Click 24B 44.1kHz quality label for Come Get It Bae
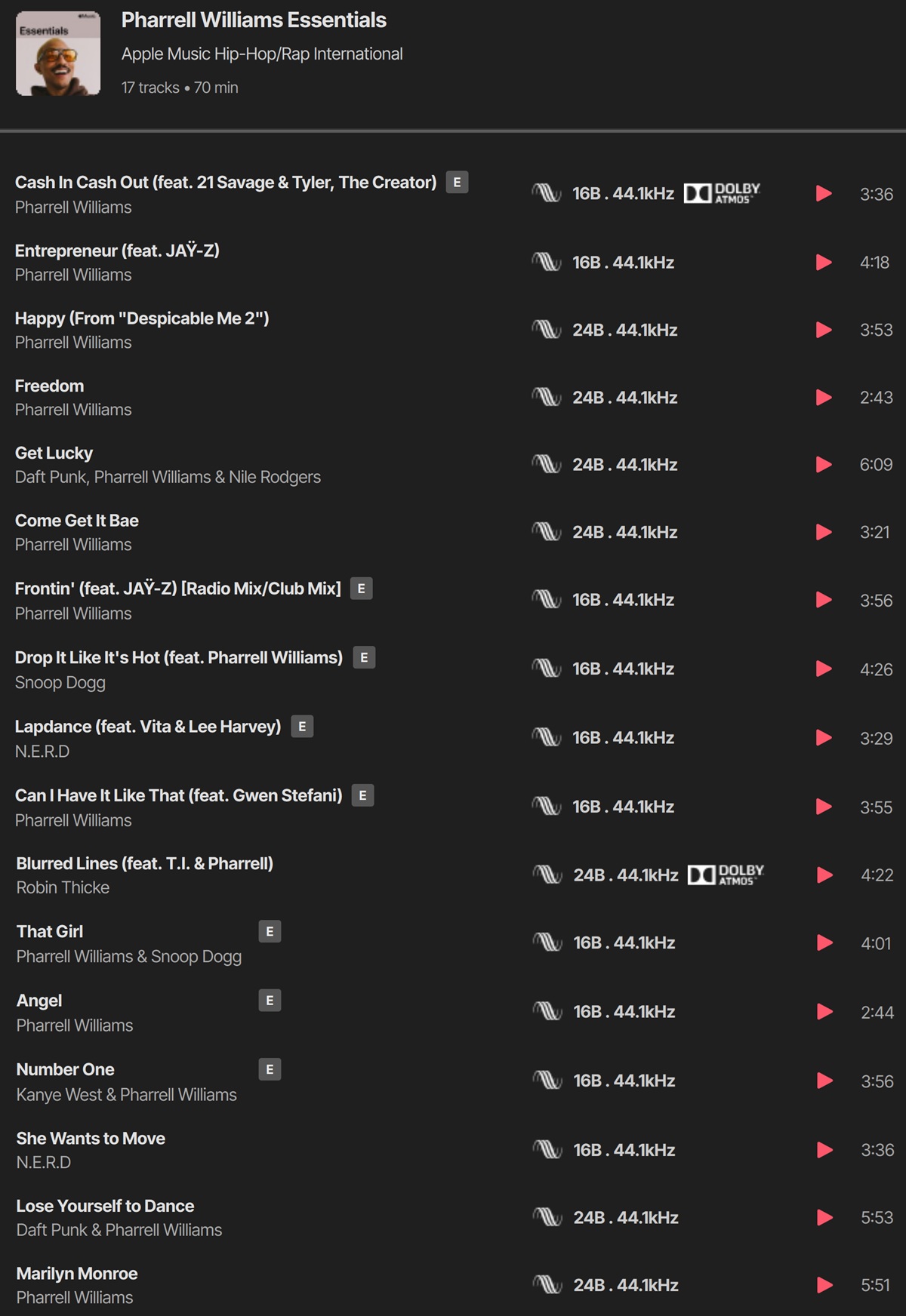906x1316 pixels. click(625, 532)
